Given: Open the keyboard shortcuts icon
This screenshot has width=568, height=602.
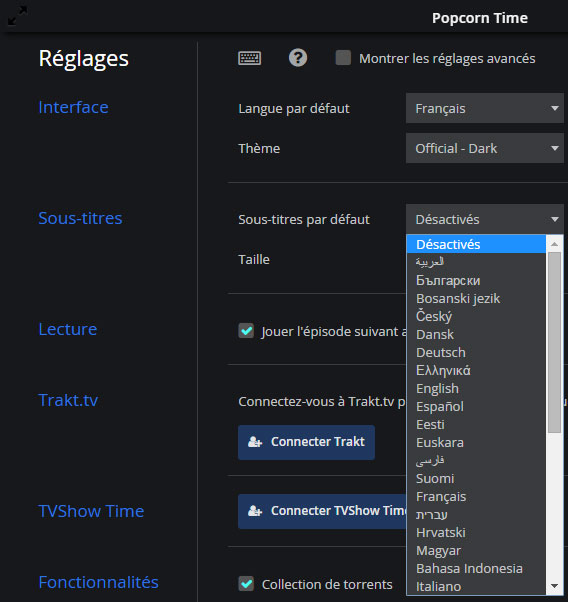Looking at the screenshot, I should coord(250,58).
